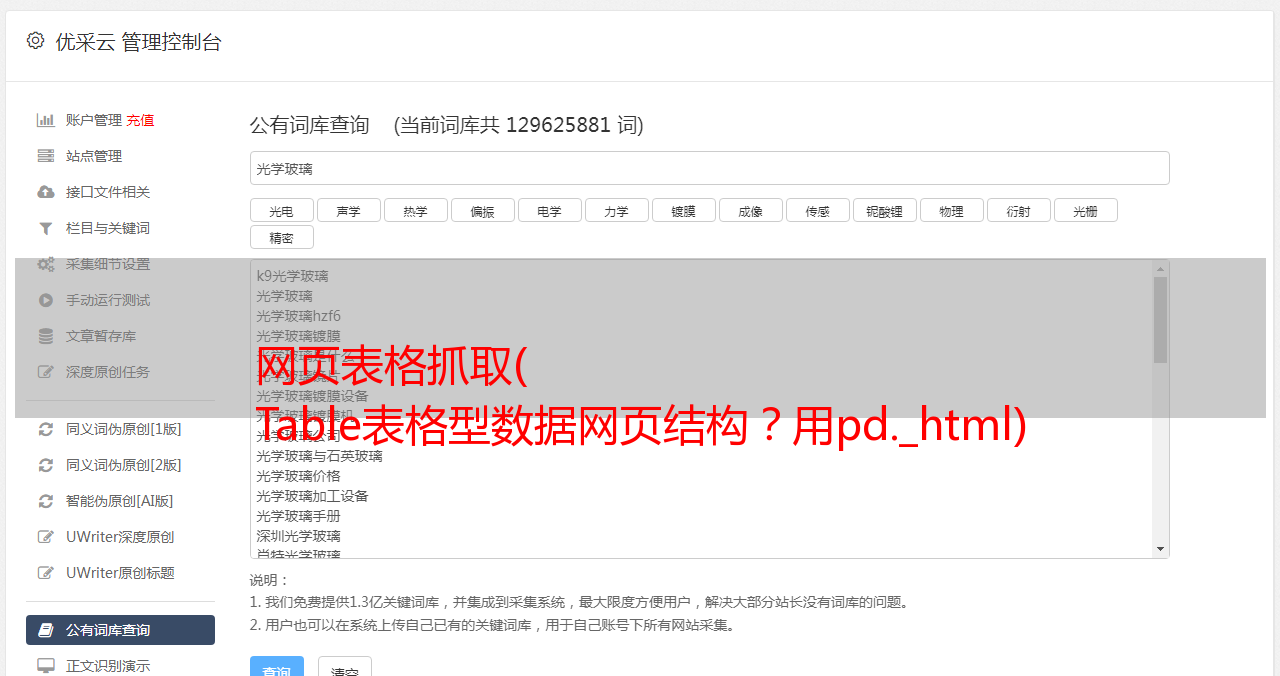Click the red 充值 link

[x=140, y=120]
